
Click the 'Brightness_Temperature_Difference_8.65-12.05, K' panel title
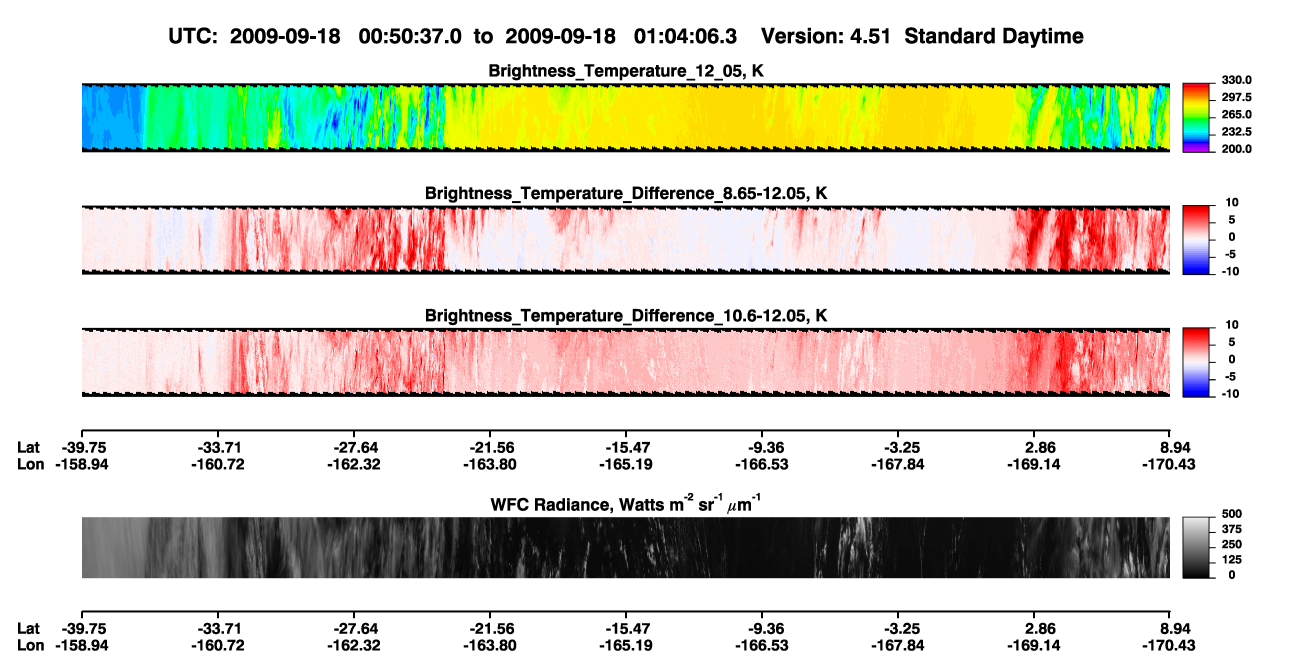626,193
